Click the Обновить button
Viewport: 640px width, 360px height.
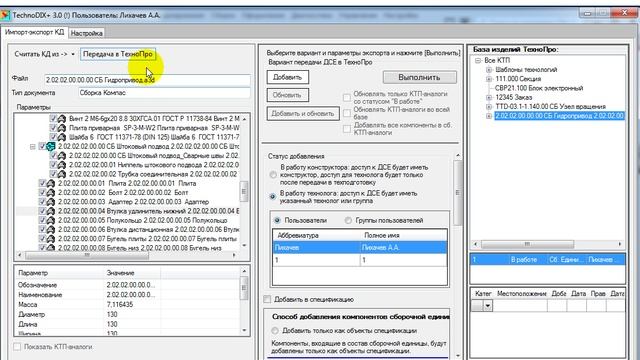coord(288,95)
